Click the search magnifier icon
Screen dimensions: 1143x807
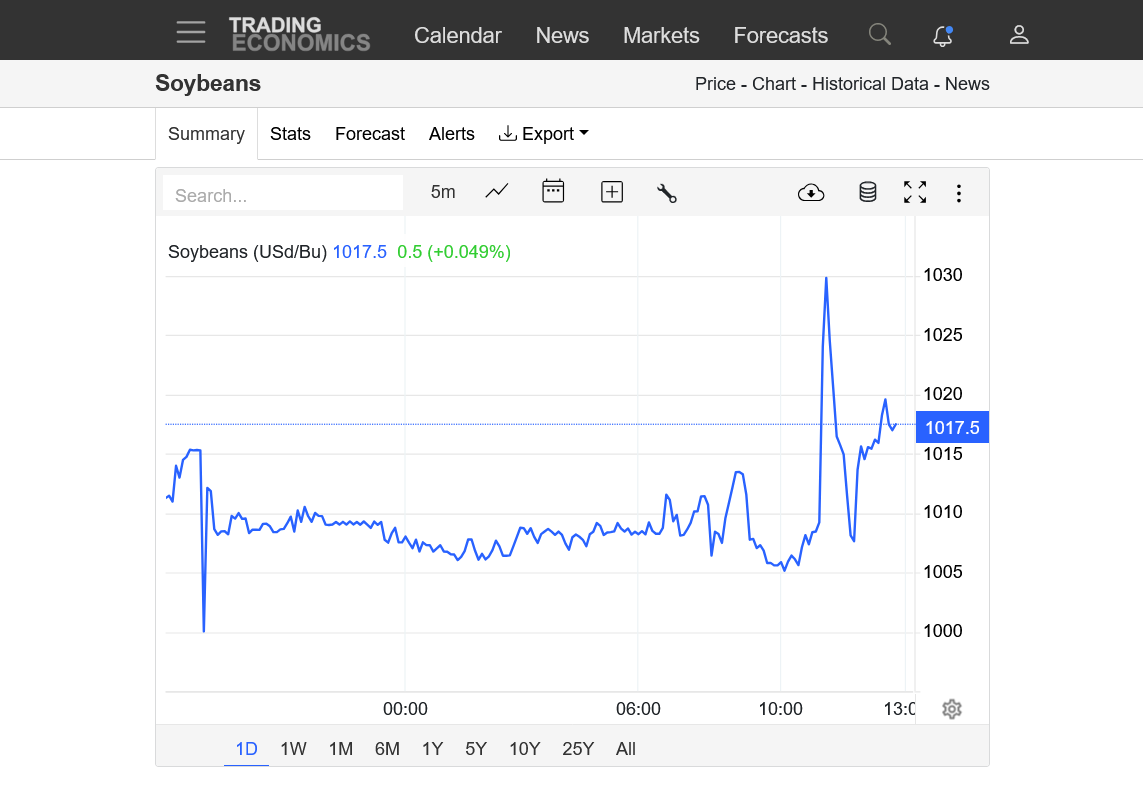[879, 35]
